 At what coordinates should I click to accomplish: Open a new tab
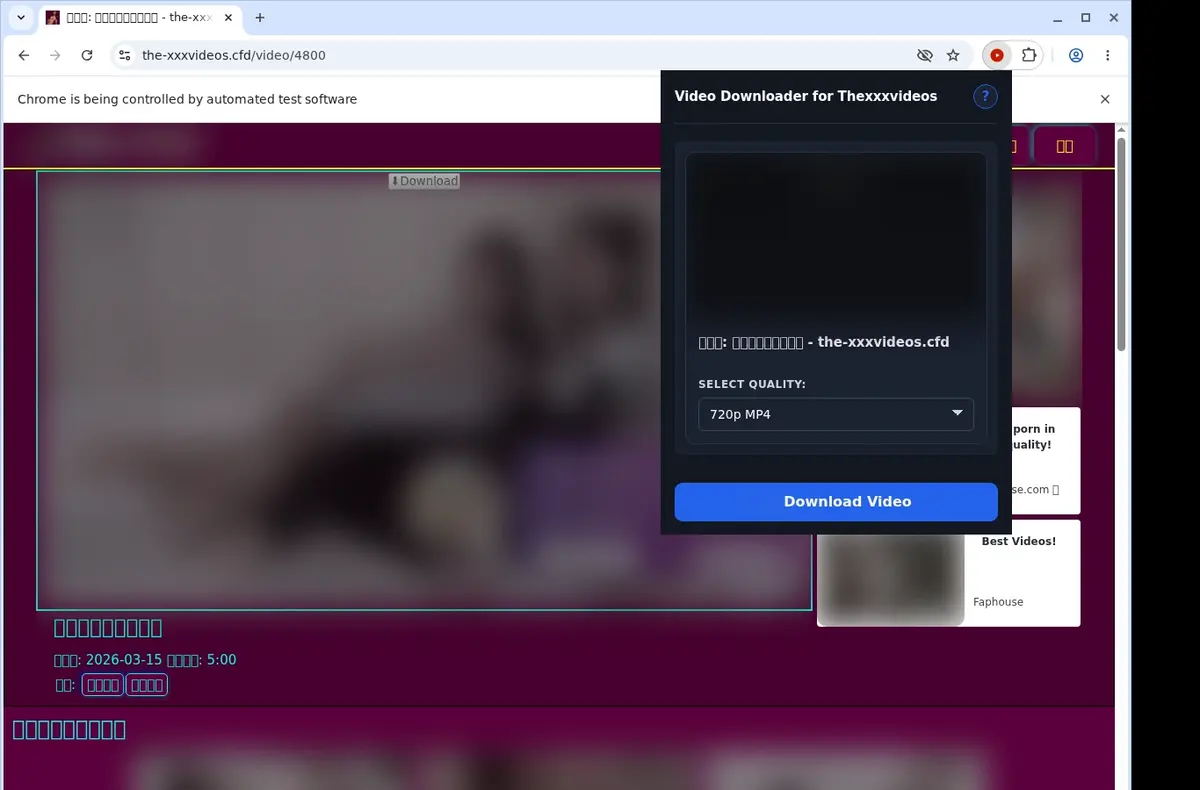click(260, 18)
